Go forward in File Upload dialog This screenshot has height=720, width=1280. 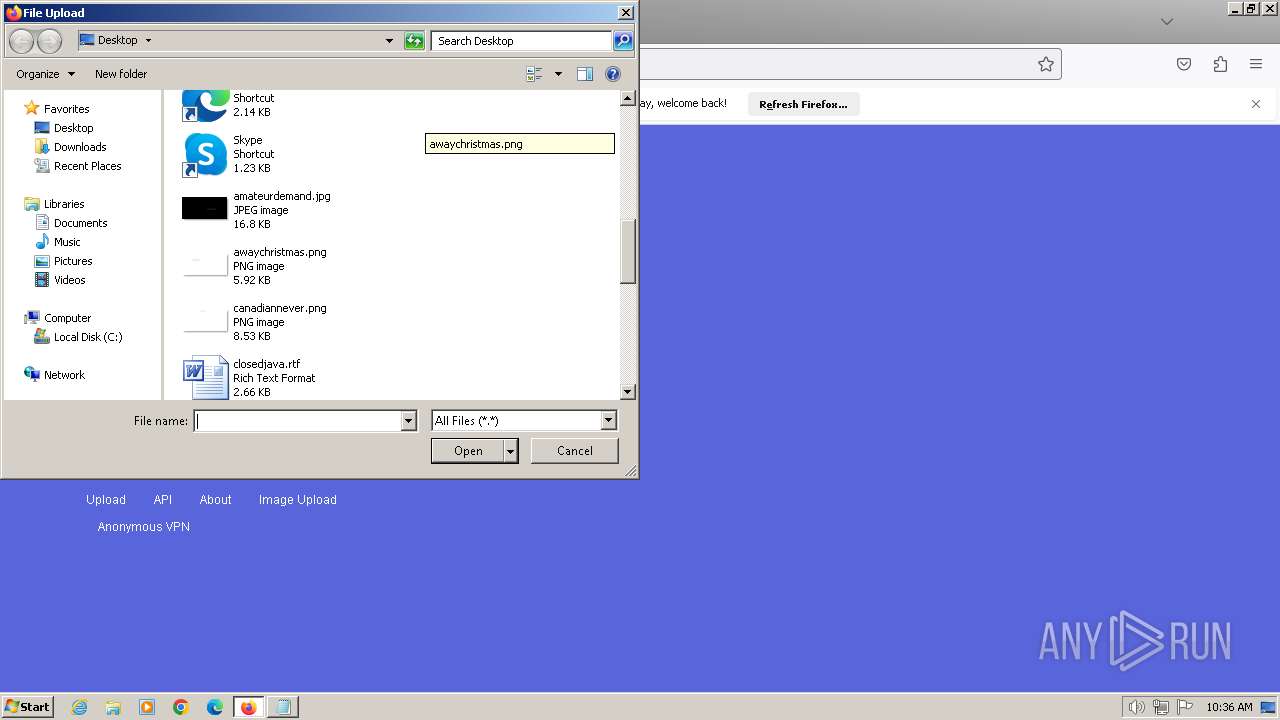[49, 41]
